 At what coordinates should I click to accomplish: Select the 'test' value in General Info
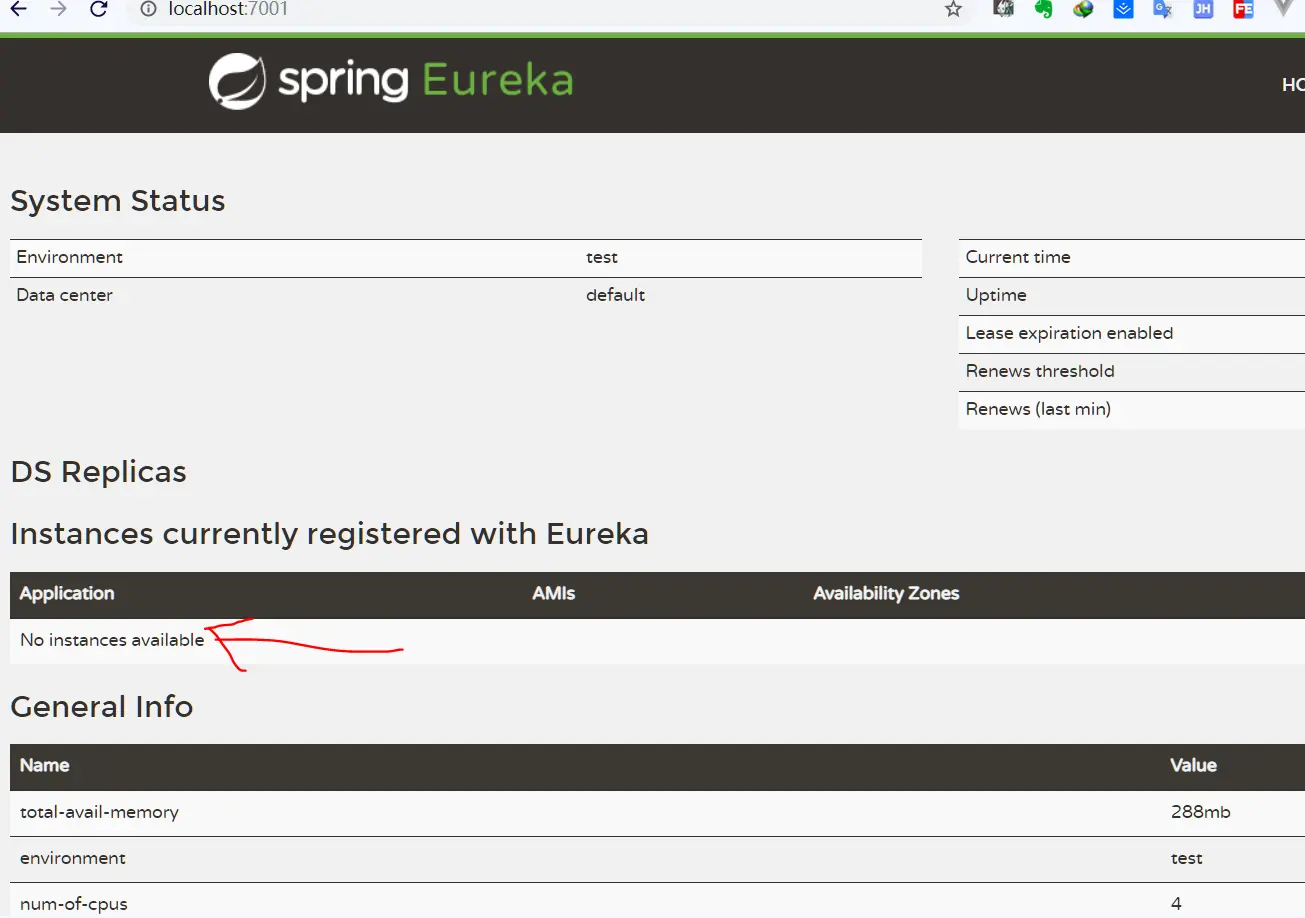(x=1186, y=858)
